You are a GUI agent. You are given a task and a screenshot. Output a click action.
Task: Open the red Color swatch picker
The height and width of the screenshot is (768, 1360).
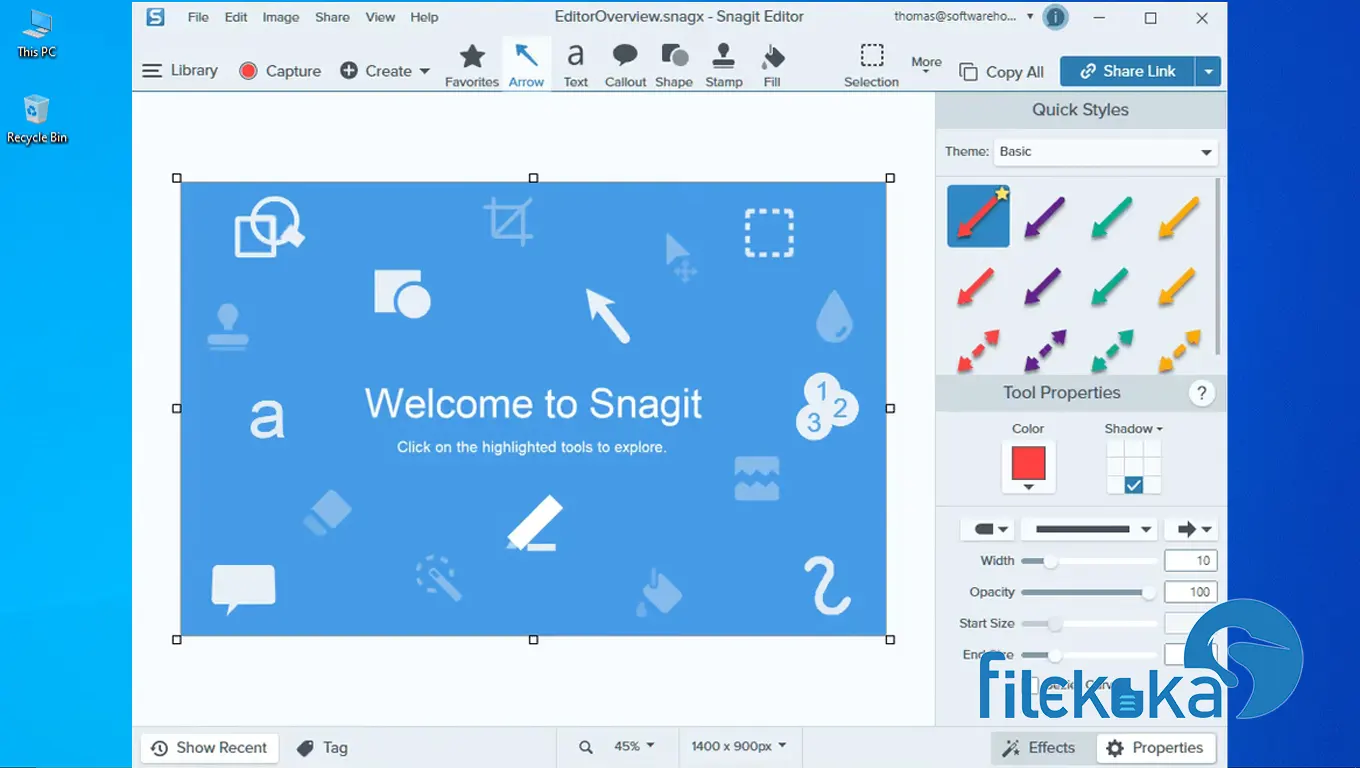point(1028,468)
